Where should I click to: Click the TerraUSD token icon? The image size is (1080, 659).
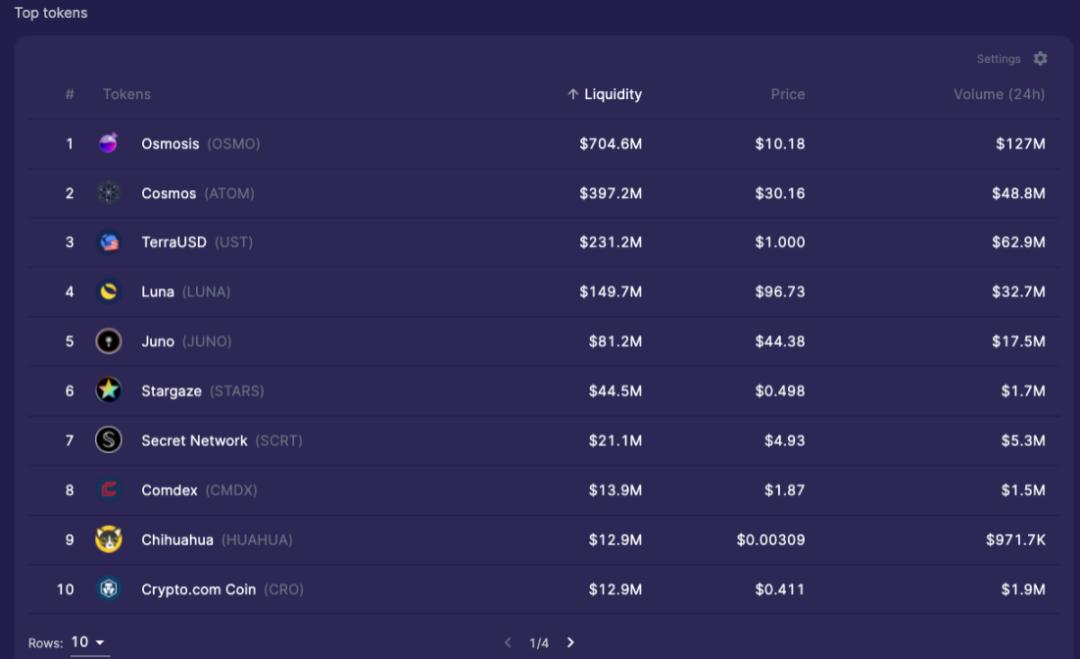(108, 242)
